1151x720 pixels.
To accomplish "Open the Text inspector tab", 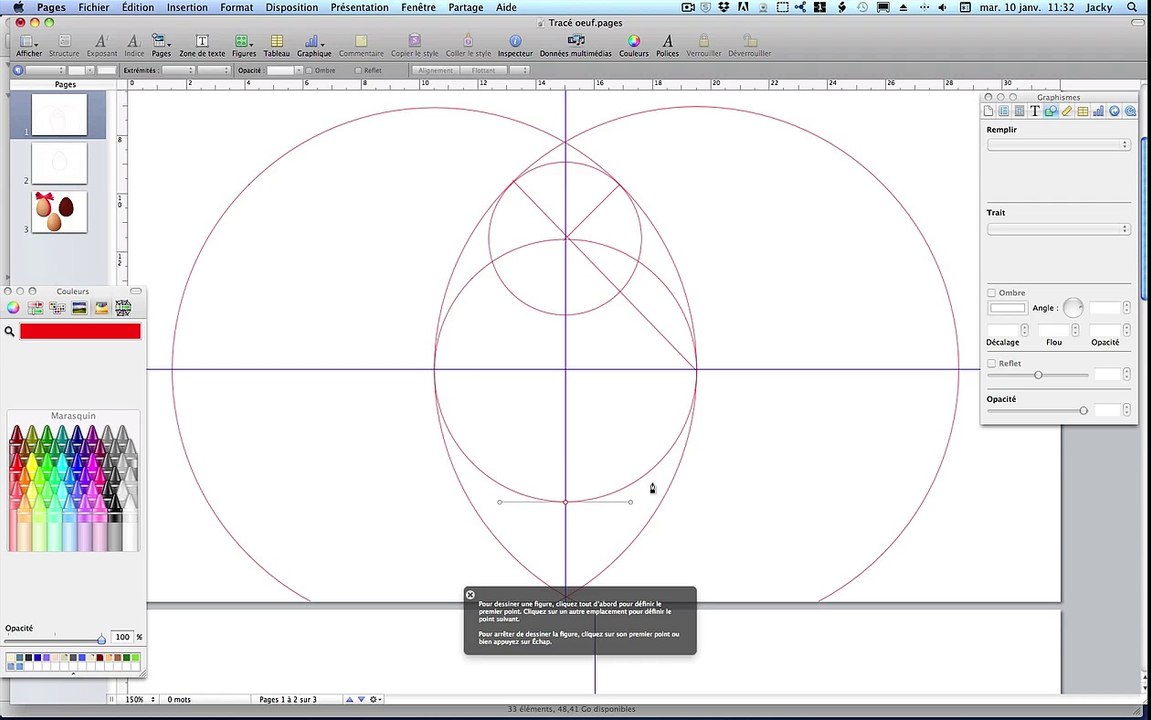I will pos(1035,111).
